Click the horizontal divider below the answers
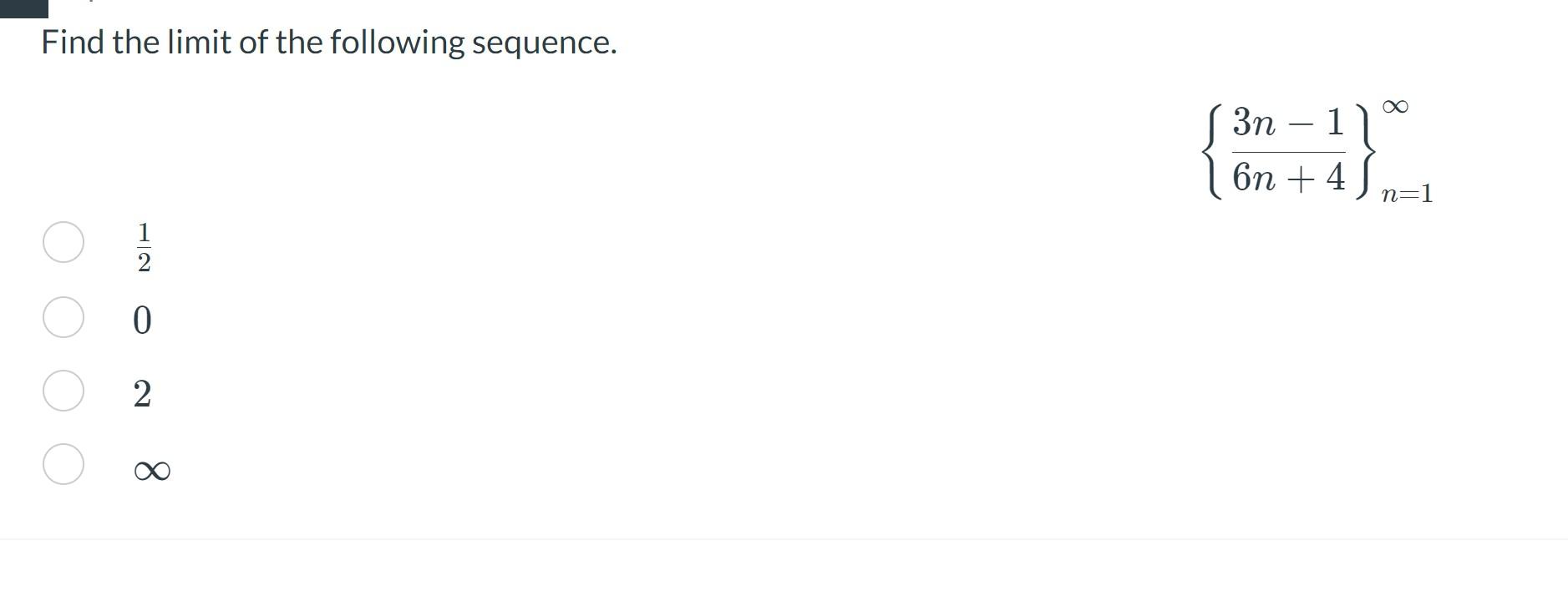This screenshot has width=1568, height=611. click(x=784, y=539)
